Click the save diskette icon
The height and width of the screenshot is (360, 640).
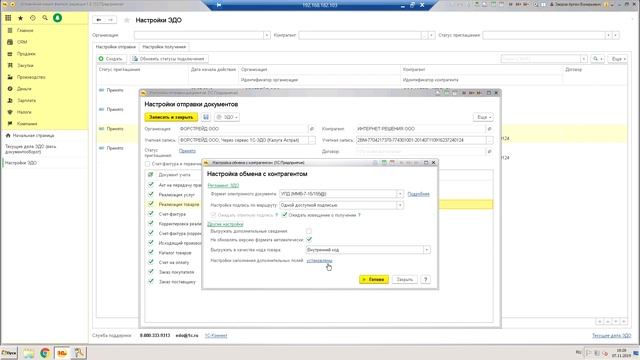206,117
